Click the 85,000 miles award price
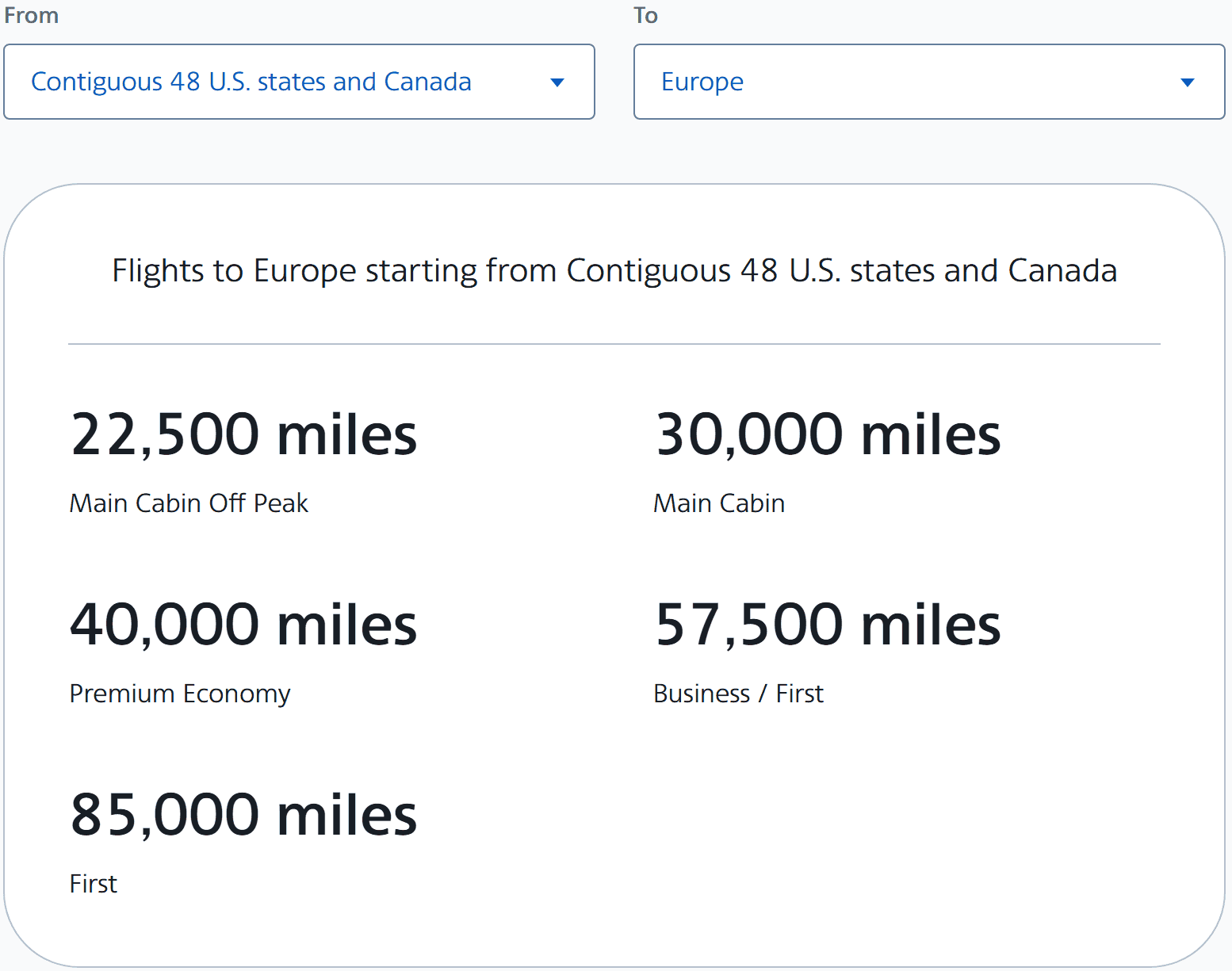Viewport: 1232px width, 971px height. click(x=243, y=813)
